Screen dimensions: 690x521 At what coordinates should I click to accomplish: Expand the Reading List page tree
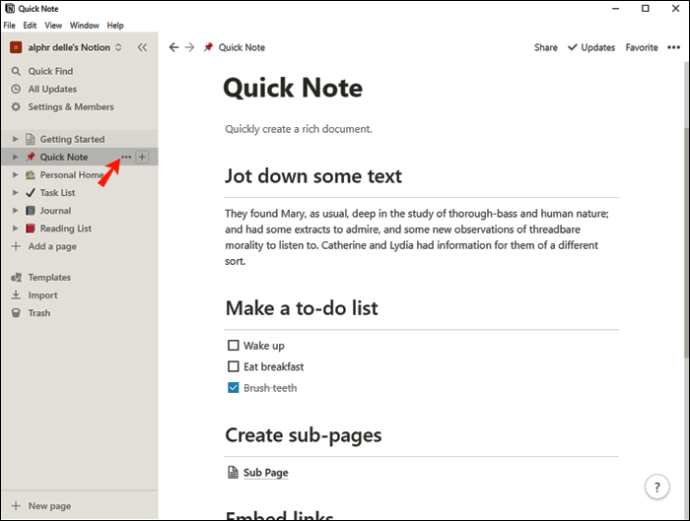pos(15,228)
